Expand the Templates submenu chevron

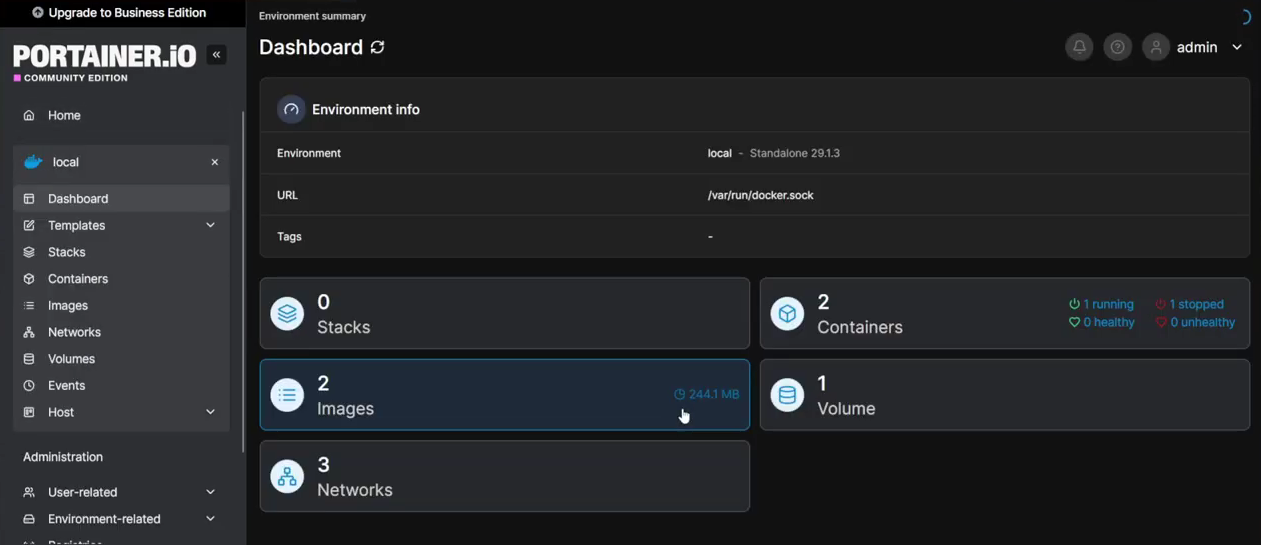(210, 226)
